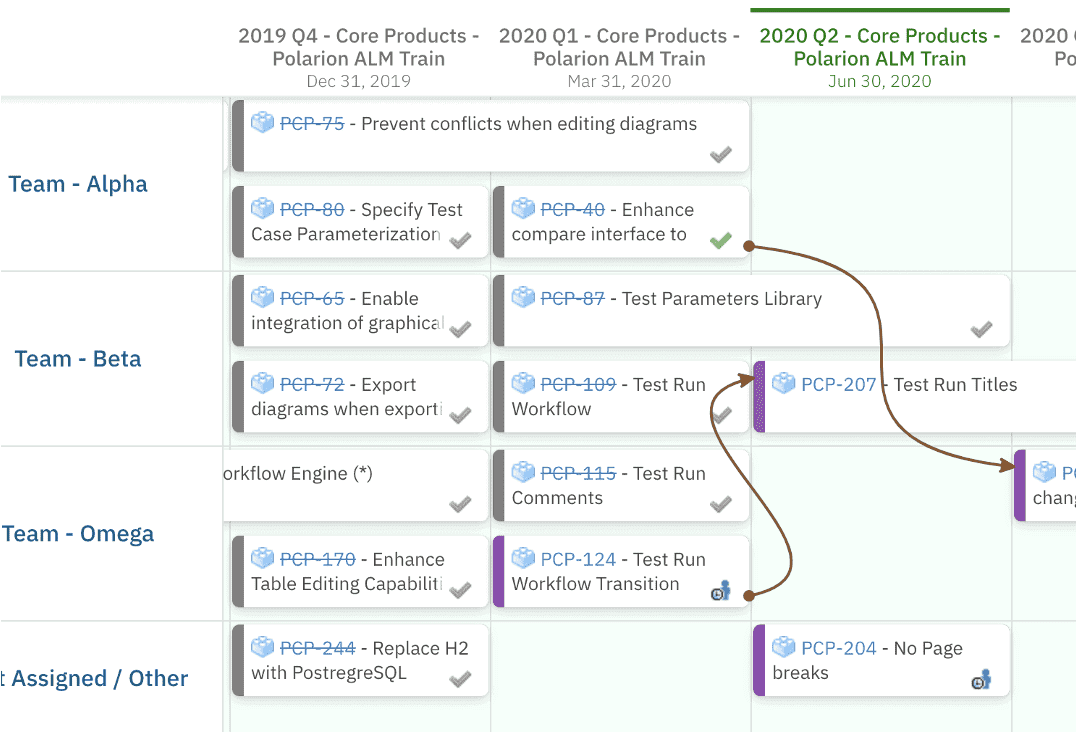Click the checkmark on PCP-115 card

click(x=721, y=504)
